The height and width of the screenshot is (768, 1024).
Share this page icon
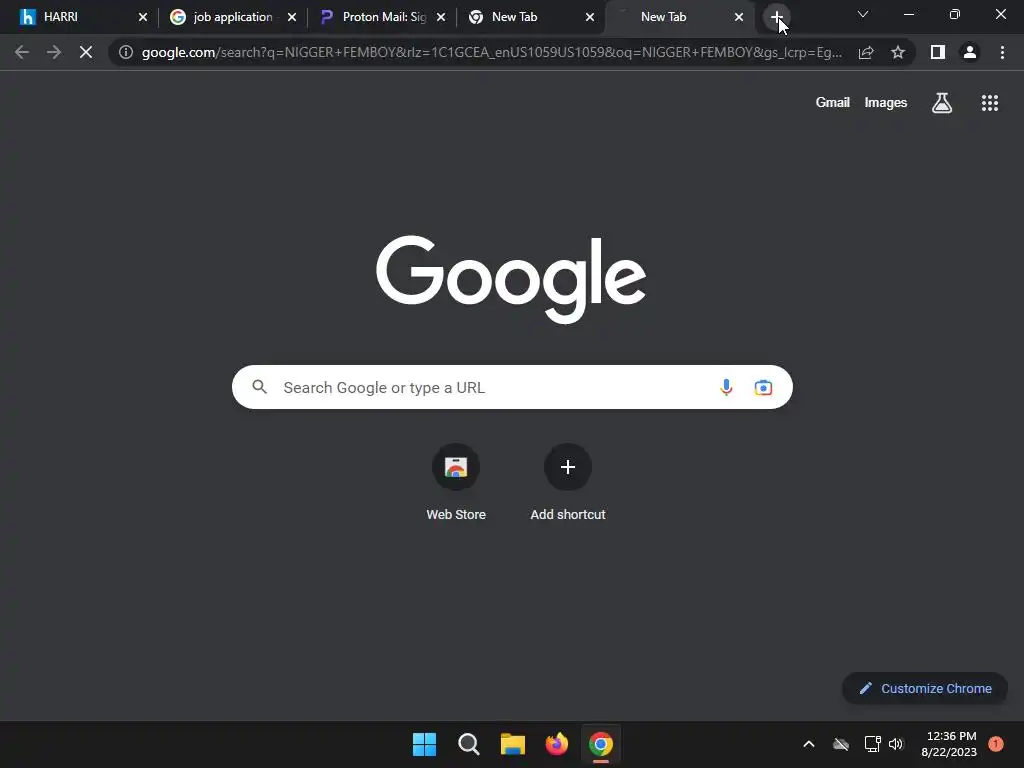866,52
